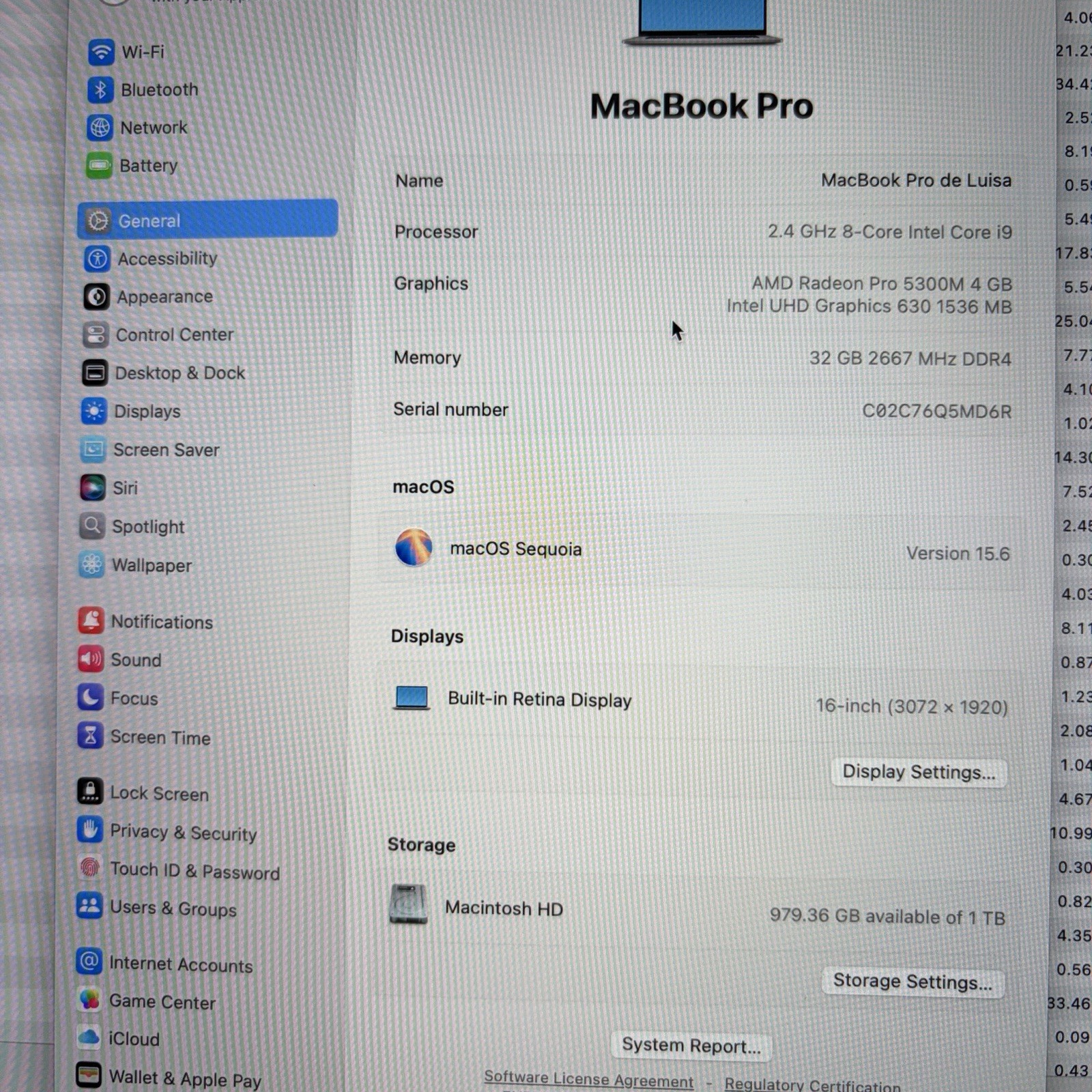Viewport: 1092px width, 1092px height.
Task: Open Users & Groups icon
Action: click(x=89, y=906)
